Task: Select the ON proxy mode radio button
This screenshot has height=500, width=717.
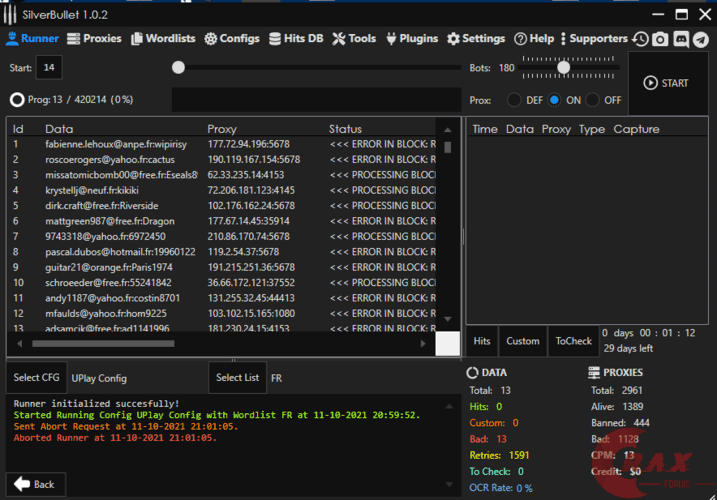Action: pyautogui.click(x=553, y=100)
